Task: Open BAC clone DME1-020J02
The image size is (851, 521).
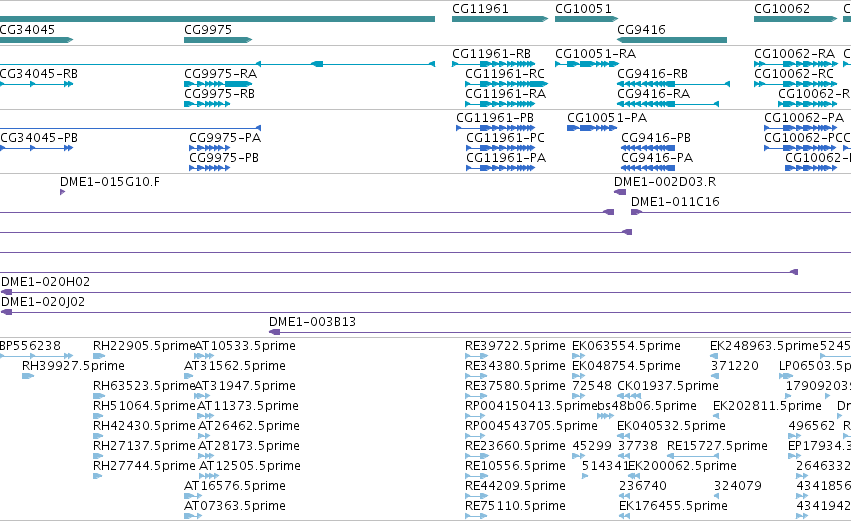Action: pyautogui.click(x=43, y=302)
